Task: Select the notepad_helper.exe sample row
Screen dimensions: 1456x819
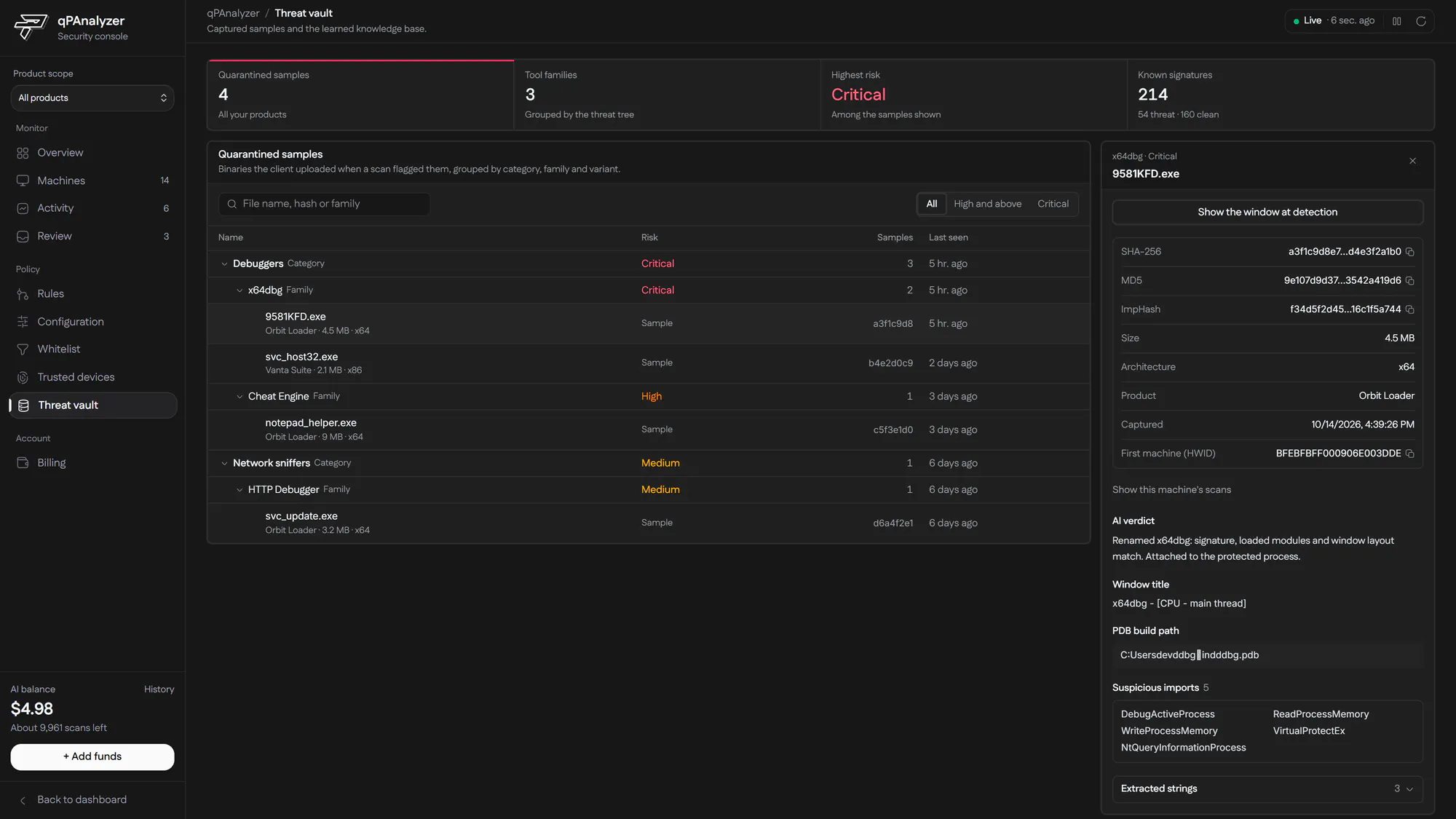Action: [x=649, y=430]
